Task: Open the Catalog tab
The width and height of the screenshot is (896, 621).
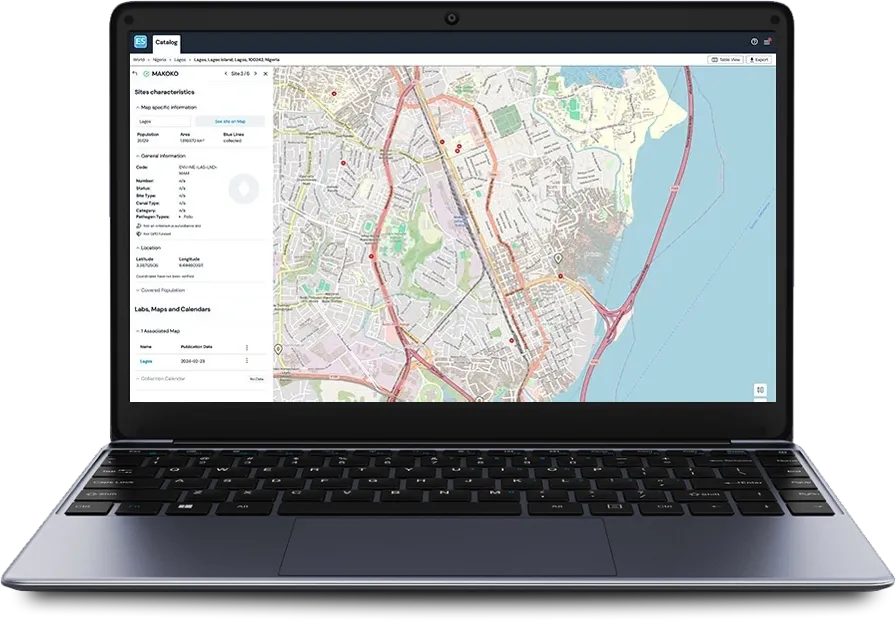Action: 166,42
